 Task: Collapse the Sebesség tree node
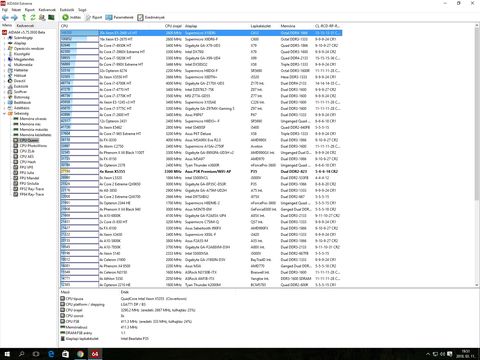pyautogui.click(x=5, y=113)
